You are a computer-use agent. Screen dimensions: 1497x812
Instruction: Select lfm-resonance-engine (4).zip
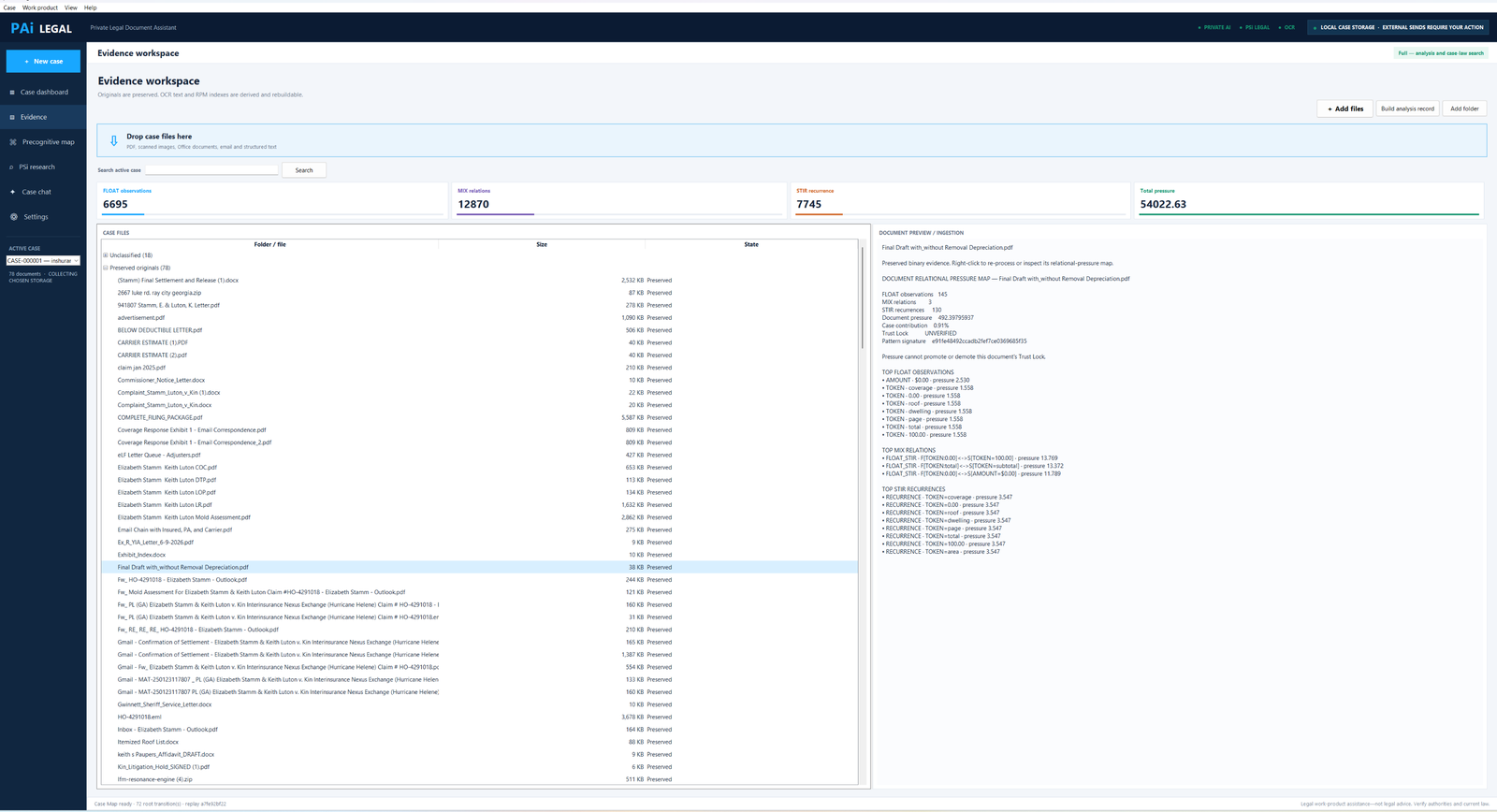pyautogui.click(x=479, y=779)
